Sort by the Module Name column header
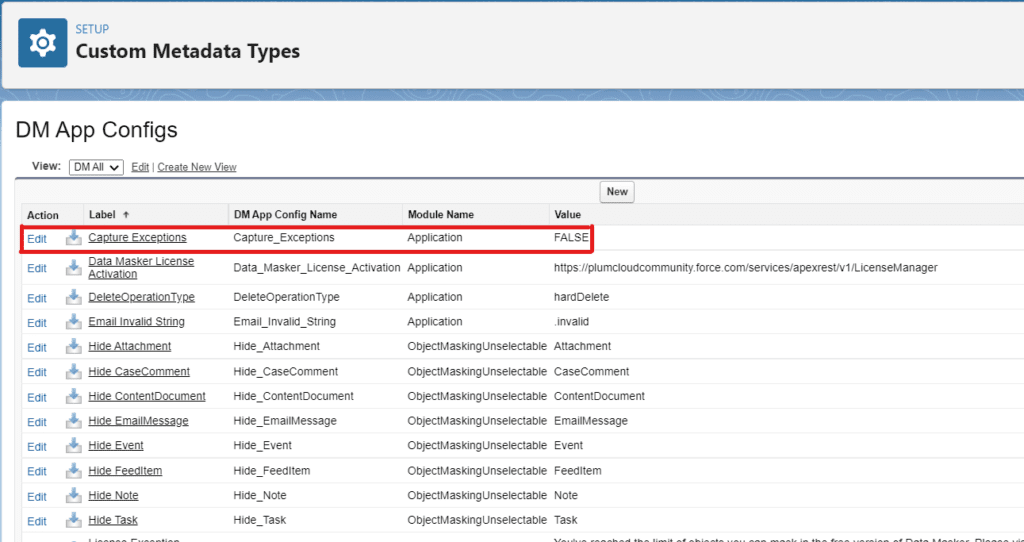Screen dimensions: 1024x542 [x=440, y=215]
